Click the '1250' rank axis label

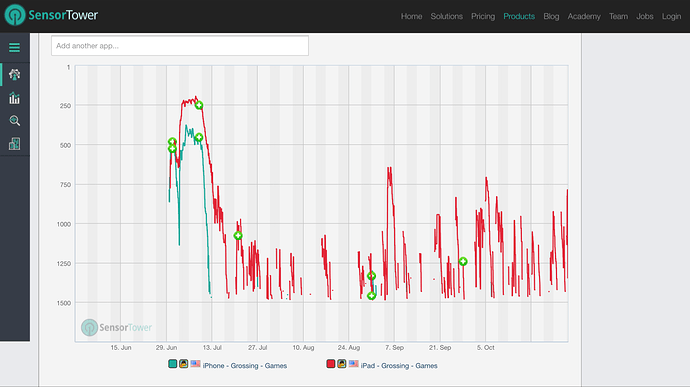(x=64, y=264)
